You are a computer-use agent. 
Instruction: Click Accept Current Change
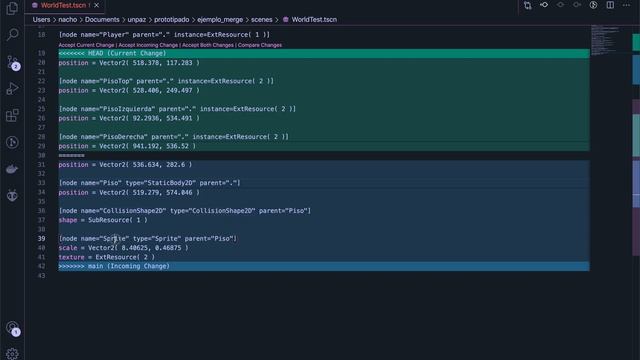86,45
